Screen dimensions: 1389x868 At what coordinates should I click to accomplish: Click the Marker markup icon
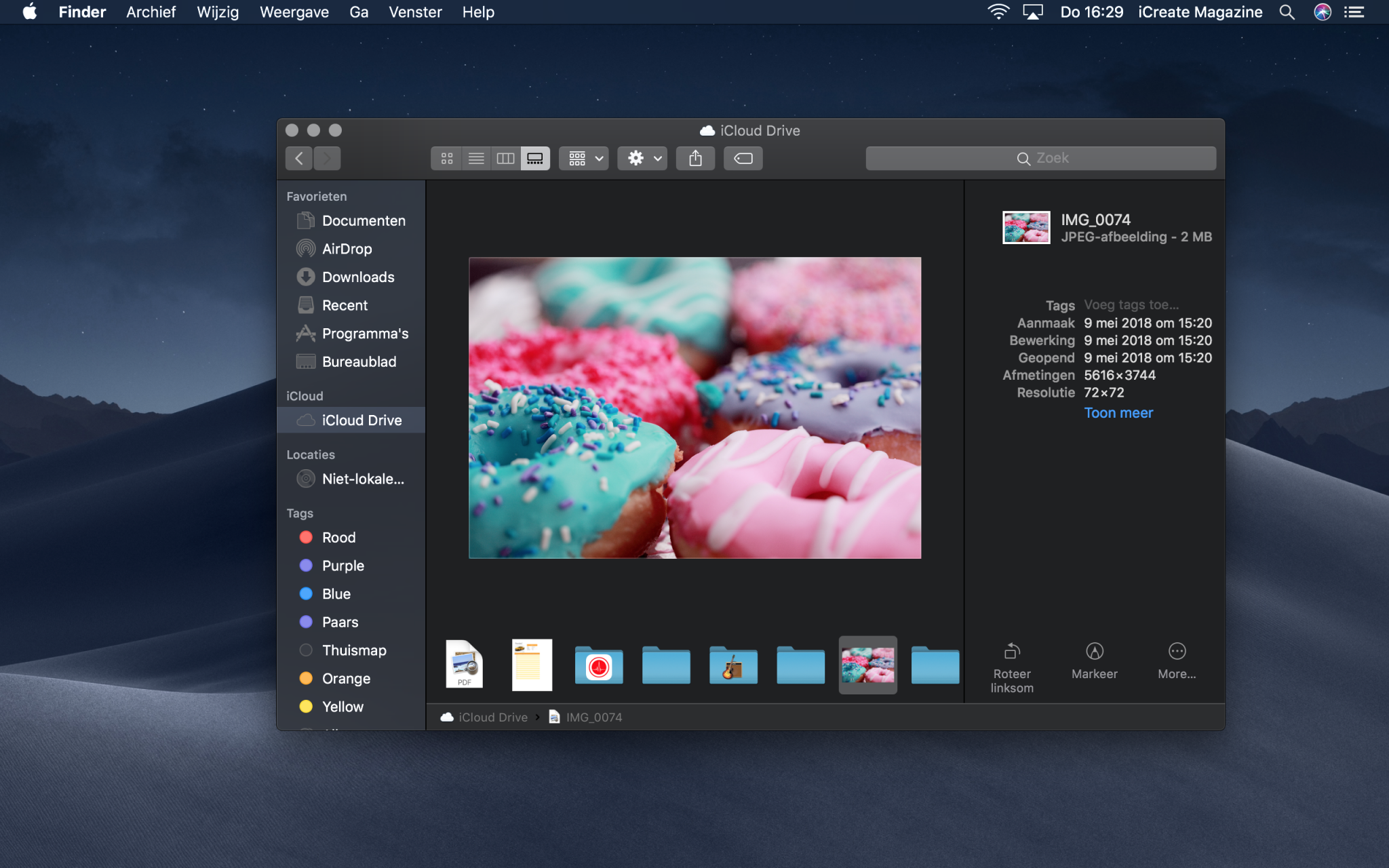1094,652
